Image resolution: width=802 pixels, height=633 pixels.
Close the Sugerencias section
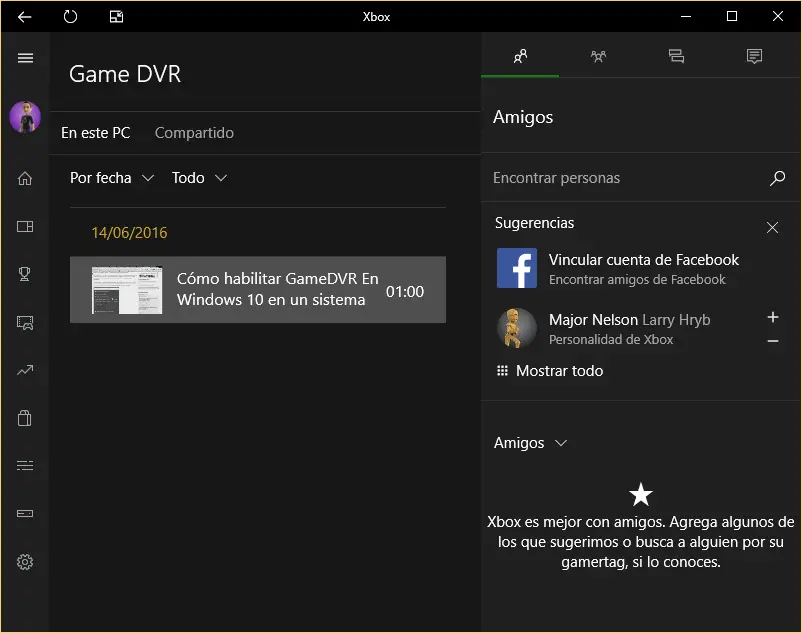(x=772, y=228)
